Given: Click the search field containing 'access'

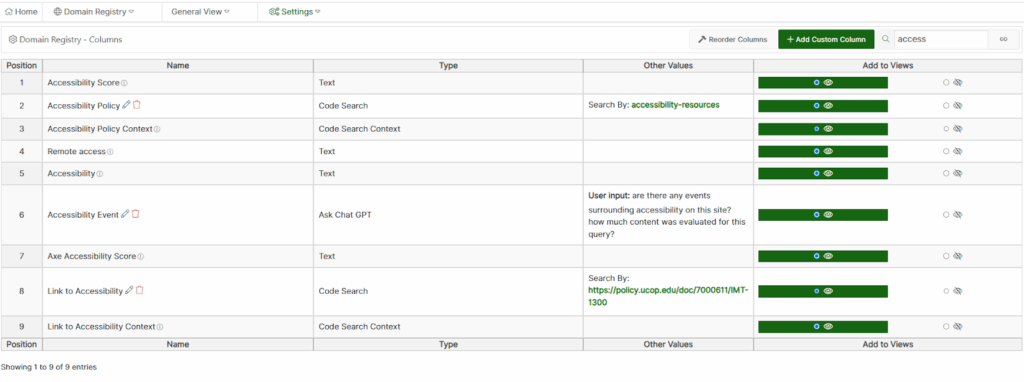Looking at the screenshot, I should click(940, 39).
